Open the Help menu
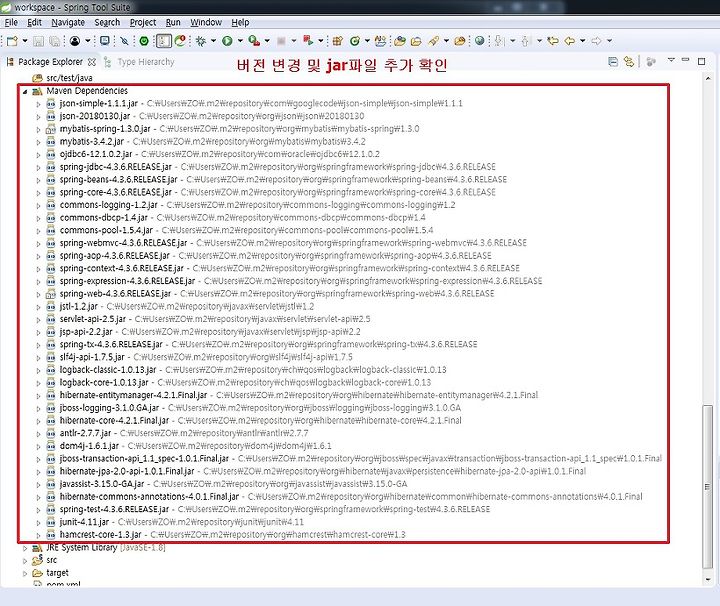This screenshot has height=606, width=720. coord(240,22)
